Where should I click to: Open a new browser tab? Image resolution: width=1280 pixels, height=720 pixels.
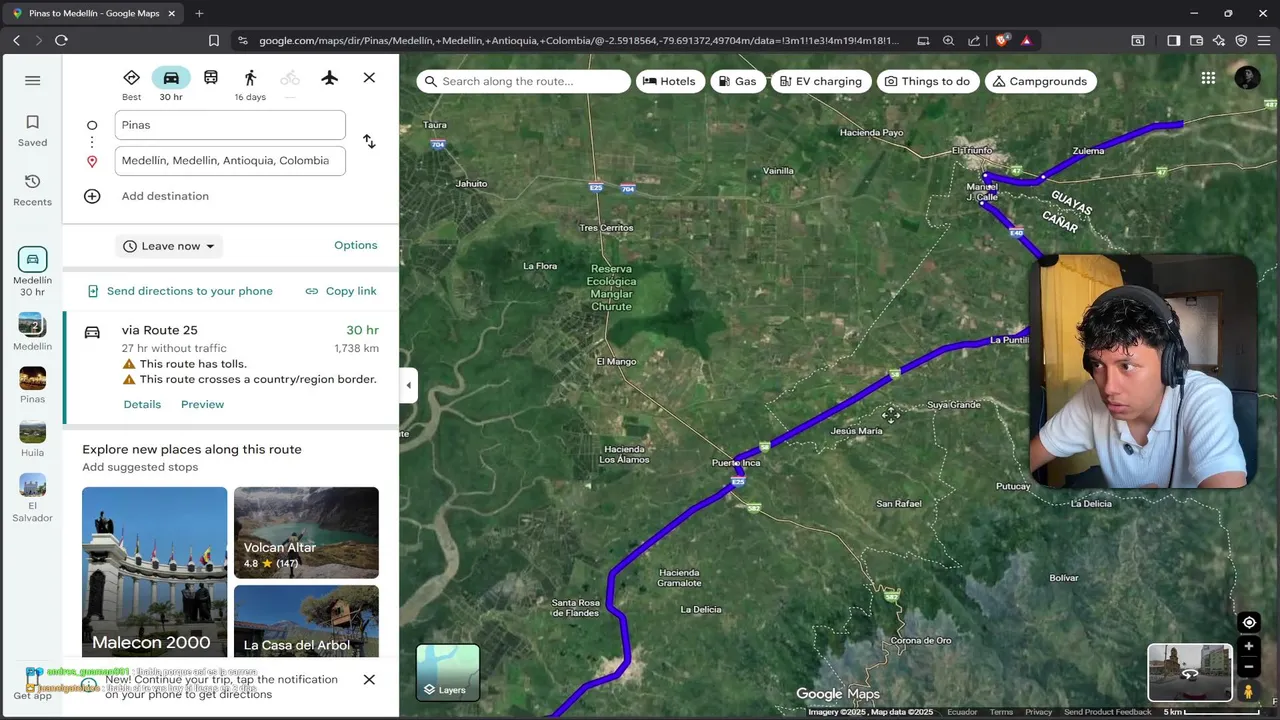pyautogui.click(x=199, y=13)
